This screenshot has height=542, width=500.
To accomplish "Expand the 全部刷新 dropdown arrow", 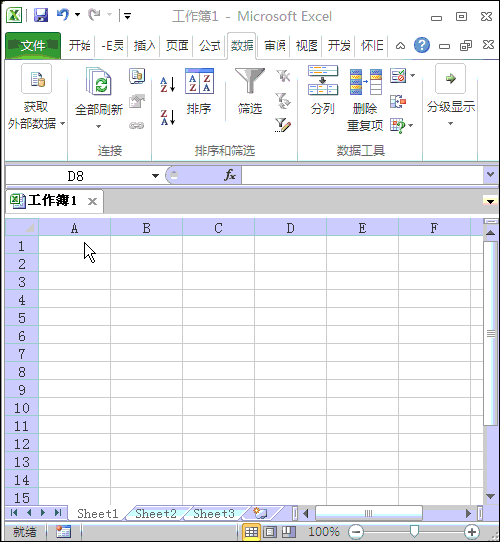I will pos(99,126).
